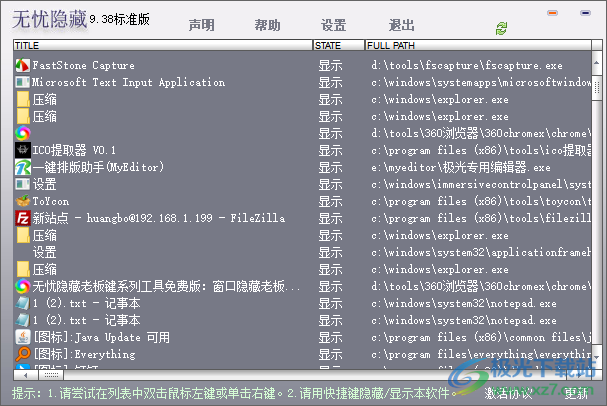Select the Microsoft Text Input Application row
The height and width of the screenshot is (406, 607).
pos(302,82)
